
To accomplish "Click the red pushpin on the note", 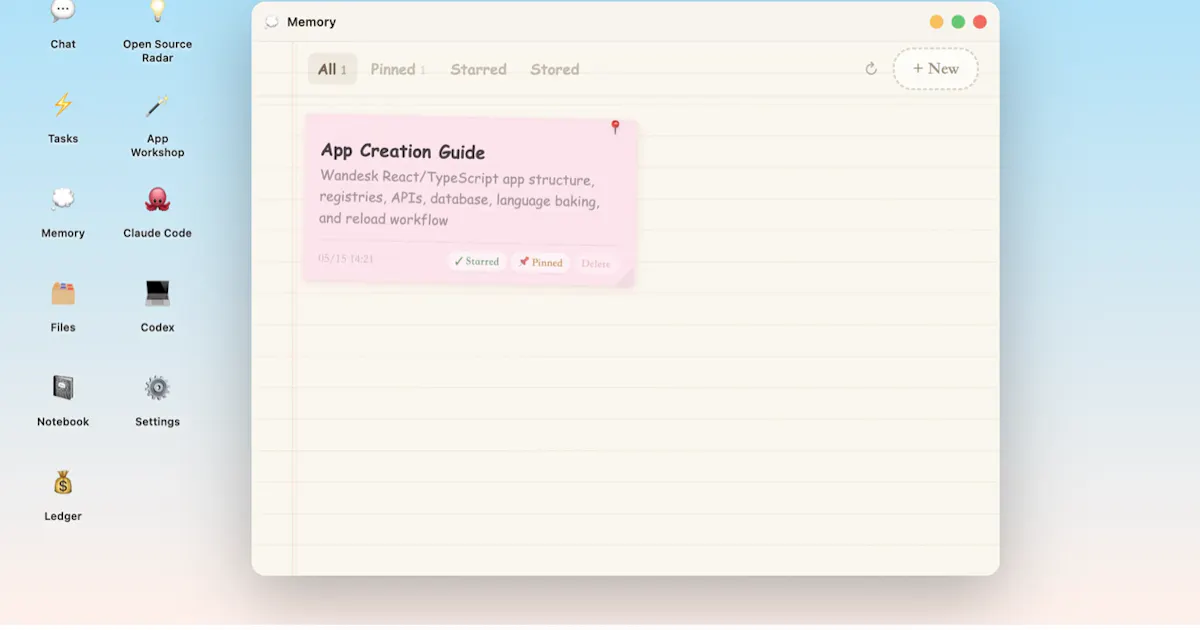I will [615, 127].
